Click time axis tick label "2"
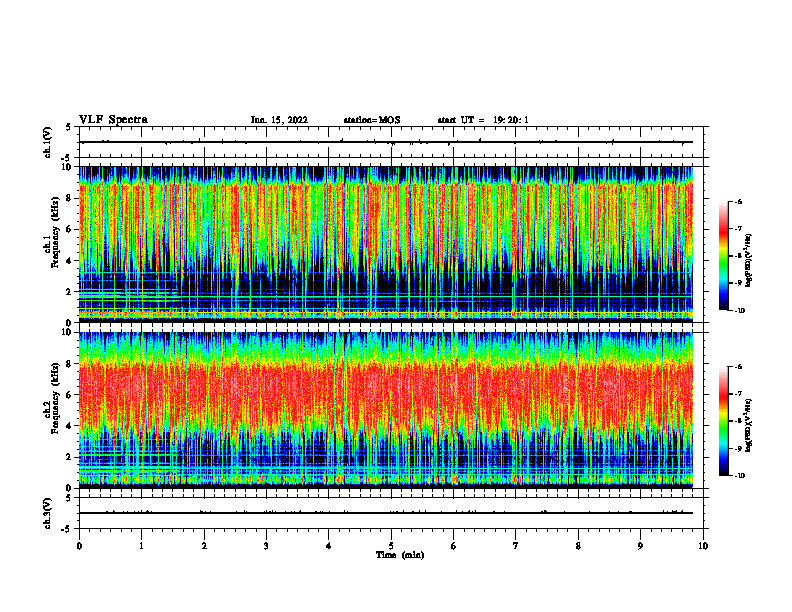This screenshot has height=612, width=792. click(x=204, y=546)
